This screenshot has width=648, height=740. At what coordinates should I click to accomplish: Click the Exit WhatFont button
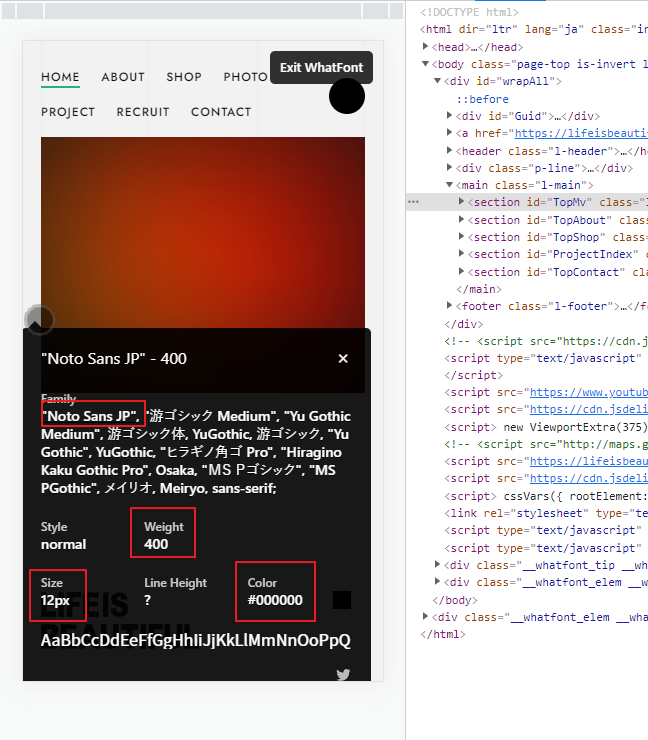pos(321,67)
